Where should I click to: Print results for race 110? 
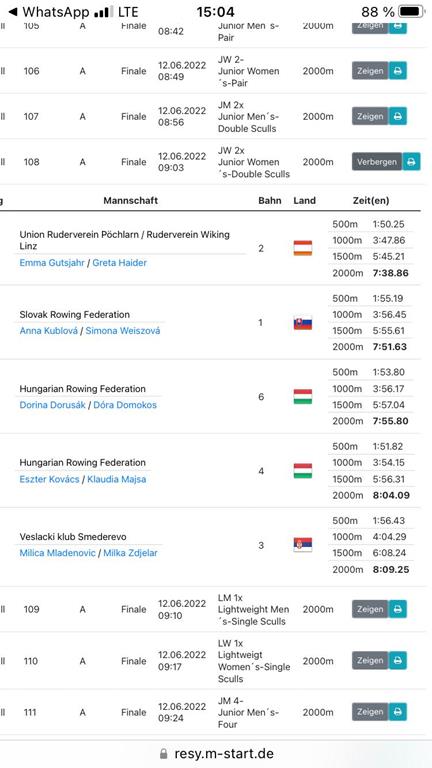click(398, 660)
